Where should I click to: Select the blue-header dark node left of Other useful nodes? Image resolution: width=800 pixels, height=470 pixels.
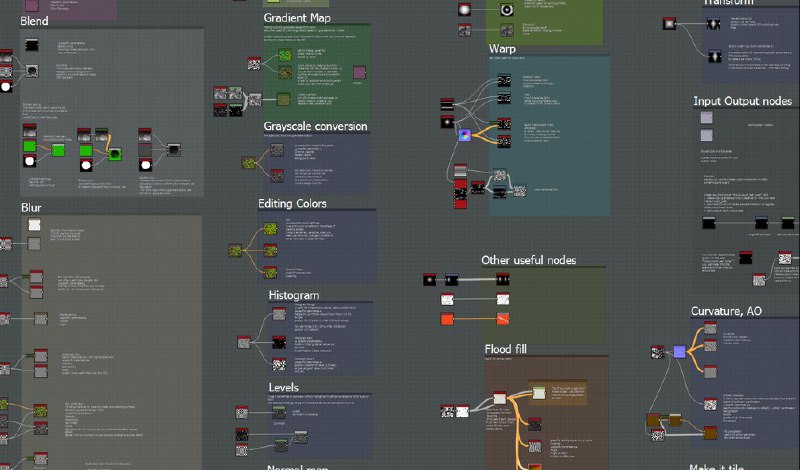coord(451,279)
